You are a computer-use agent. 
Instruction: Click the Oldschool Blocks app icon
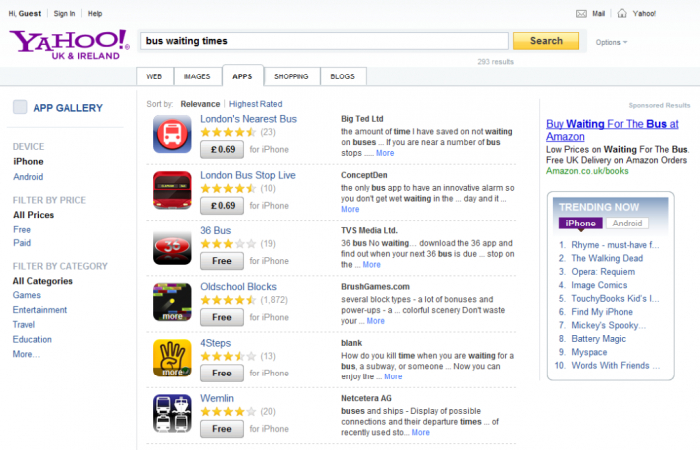[171, 302]
